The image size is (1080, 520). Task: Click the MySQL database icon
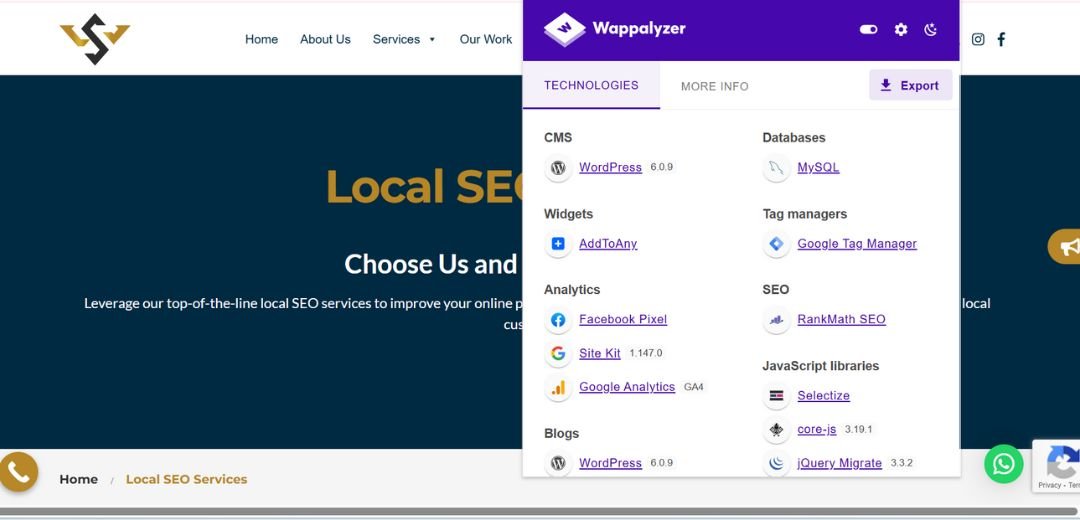pos(777,167)
